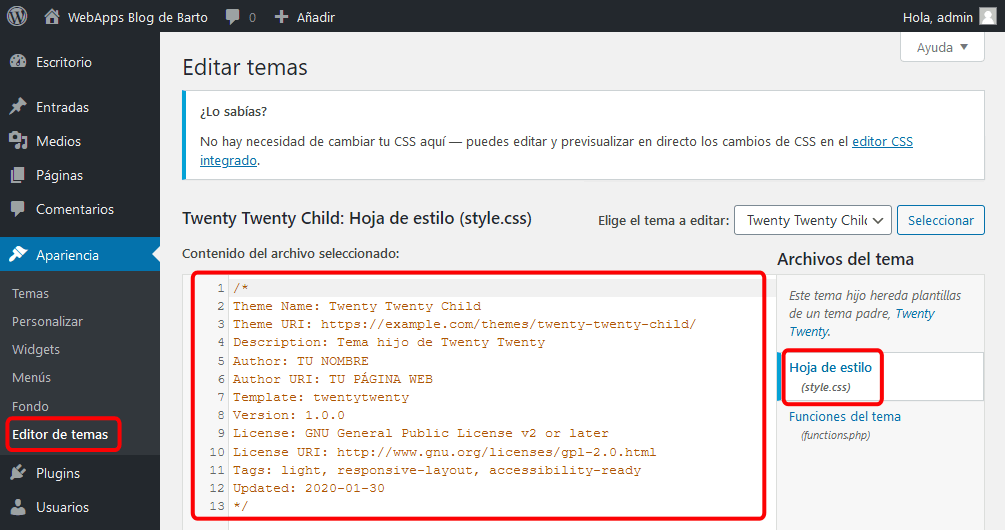
Task: Click inside the style.css code editor on the Template line
Action: tap(320, 397)
